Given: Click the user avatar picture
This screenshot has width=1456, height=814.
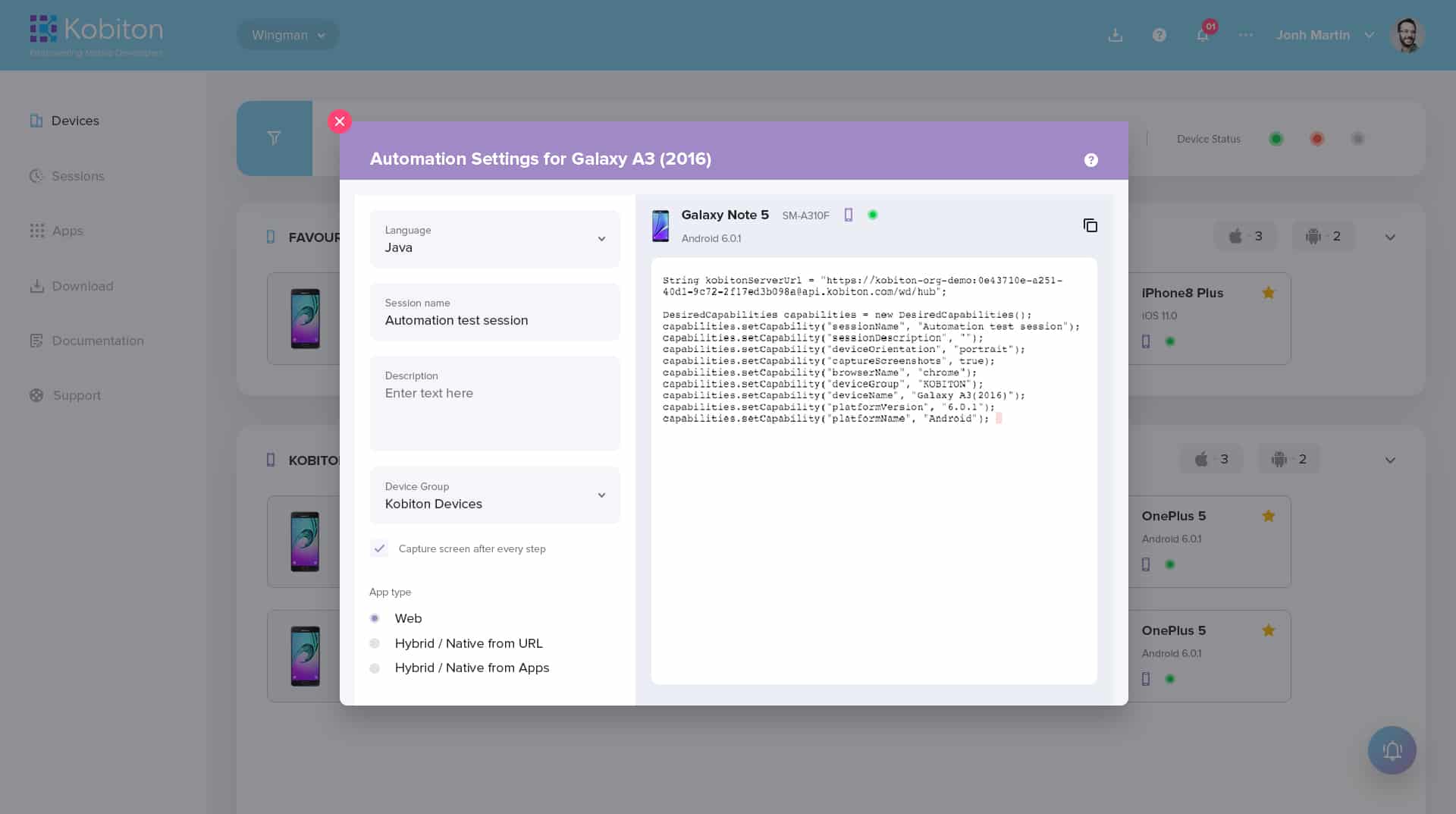Looking at the screenshot, I should click(1407, 35).
